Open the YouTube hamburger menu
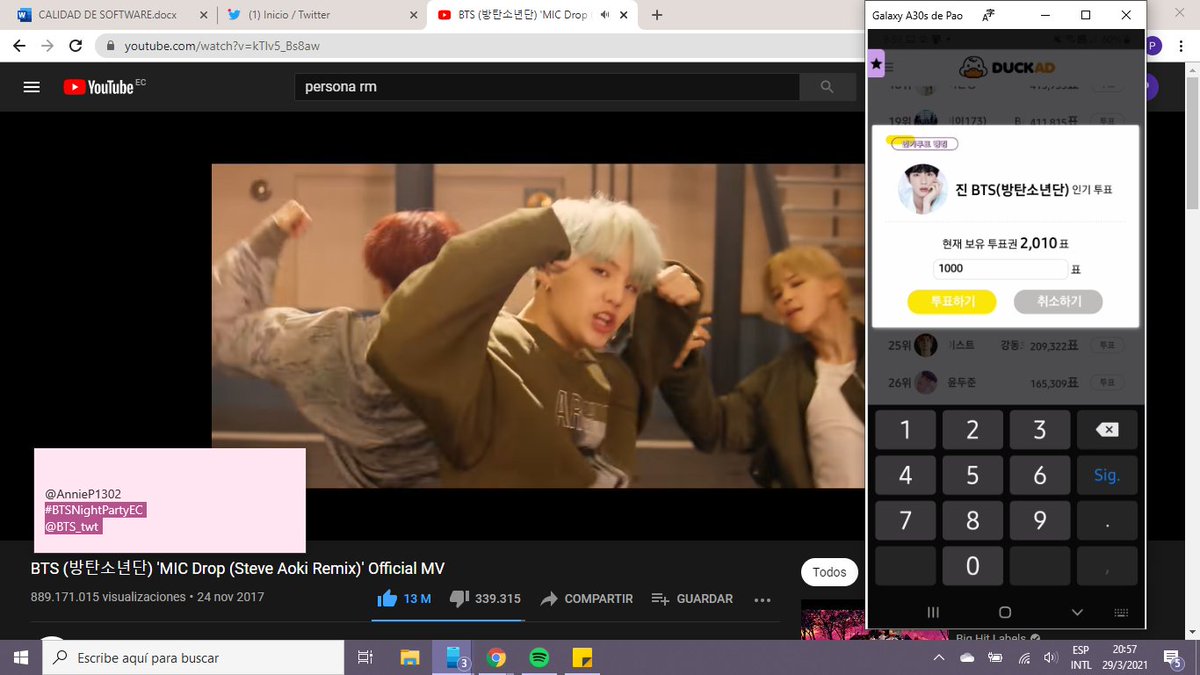Viewport: 1200px width, 675px height. point(31,87)
